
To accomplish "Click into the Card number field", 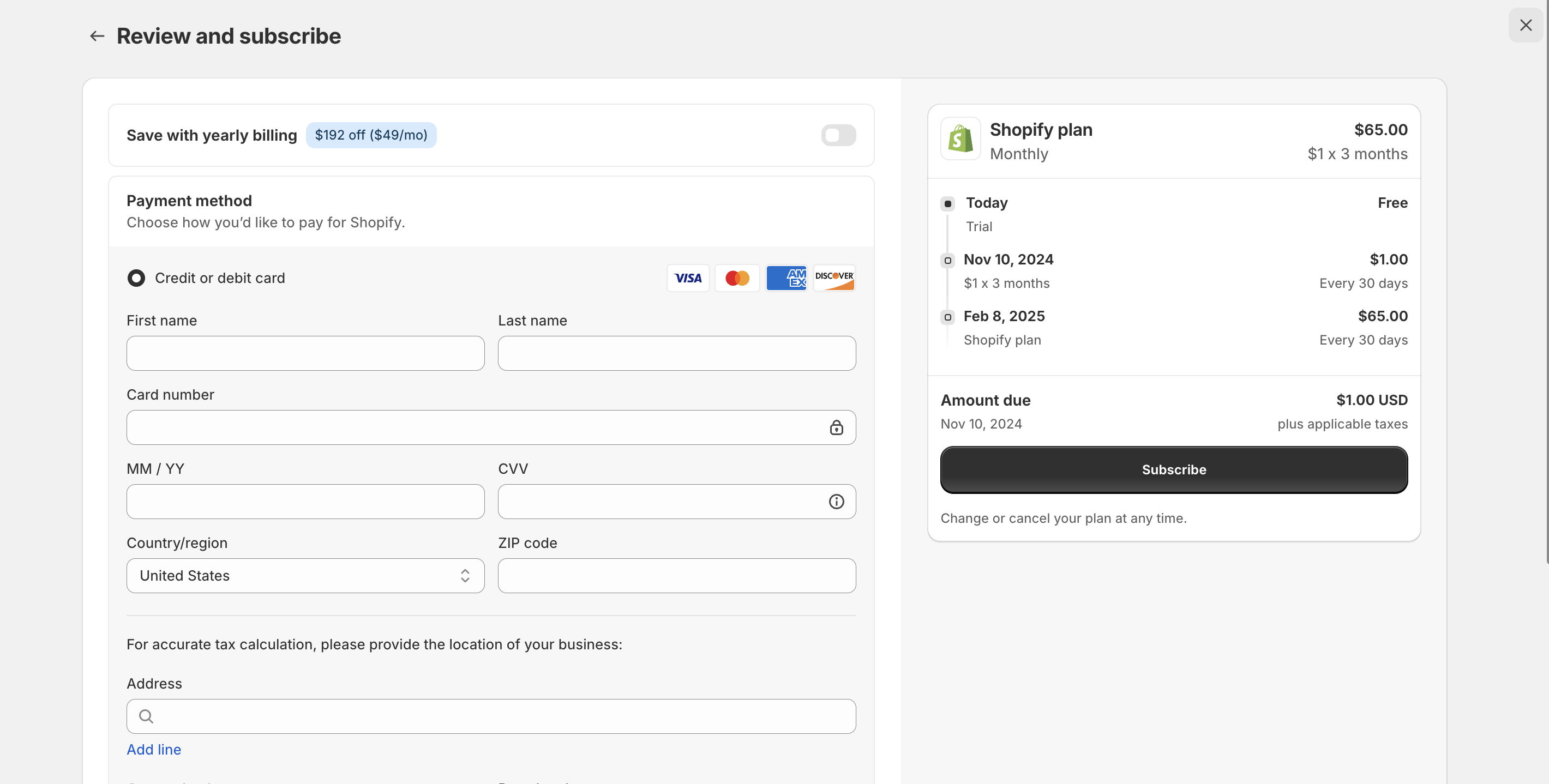I will (491, 427).
